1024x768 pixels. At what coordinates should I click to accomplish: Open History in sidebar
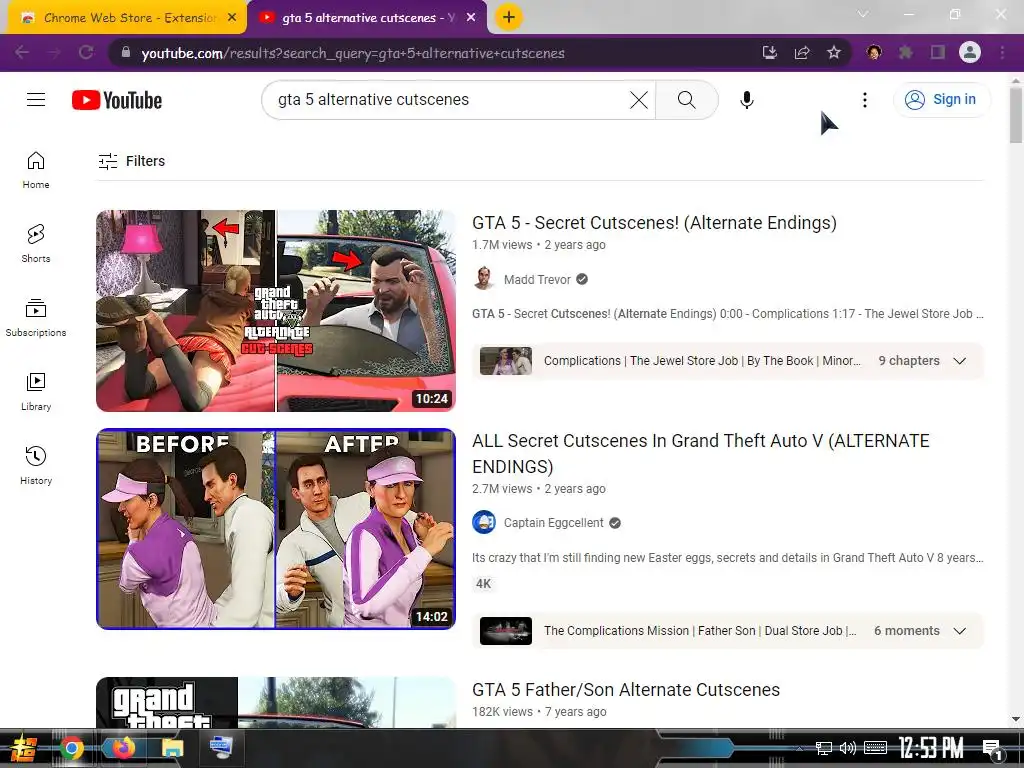36,466
